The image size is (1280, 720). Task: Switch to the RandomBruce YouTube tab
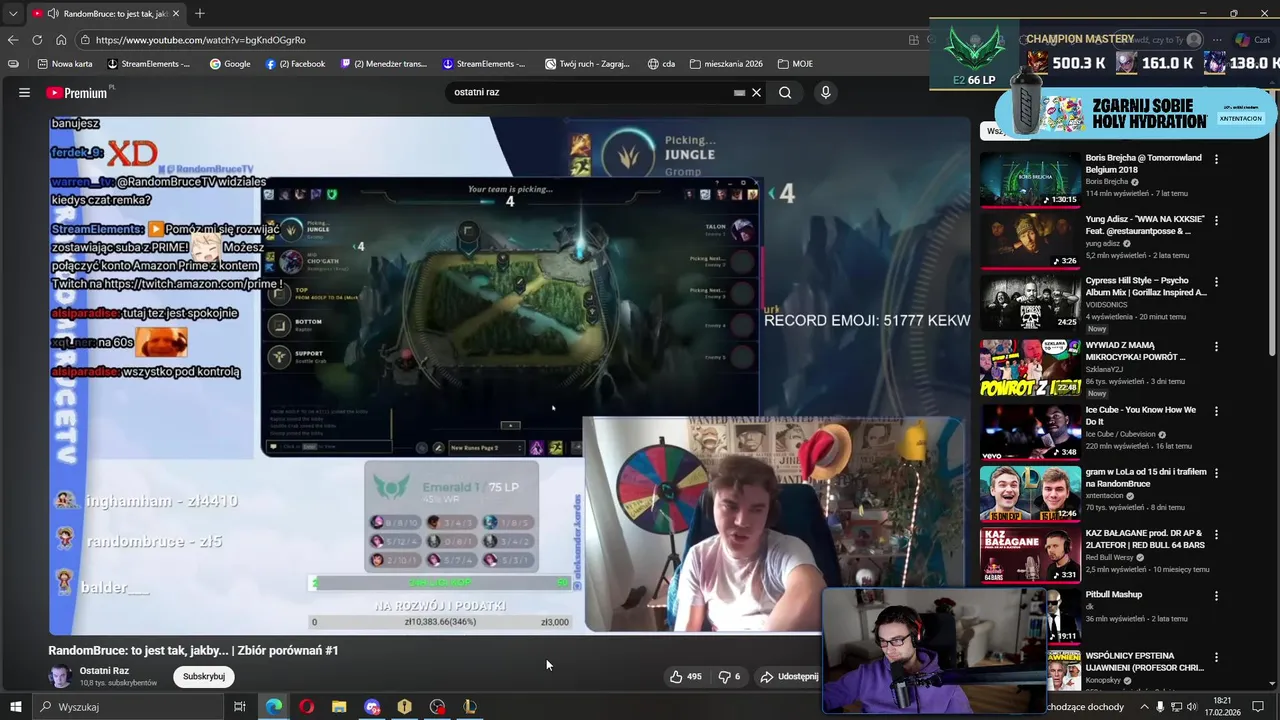[x=107, y=14]
